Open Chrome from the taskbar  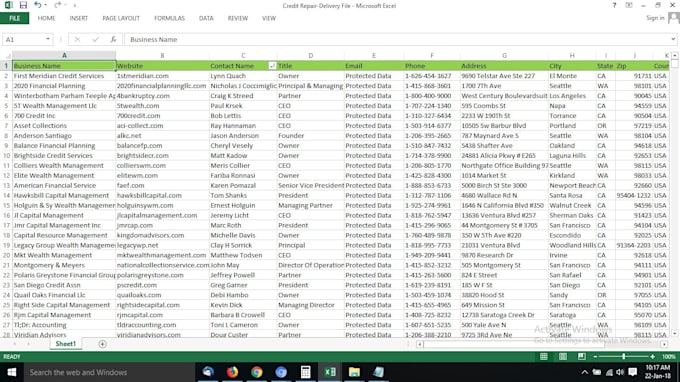tap(257, 372)
